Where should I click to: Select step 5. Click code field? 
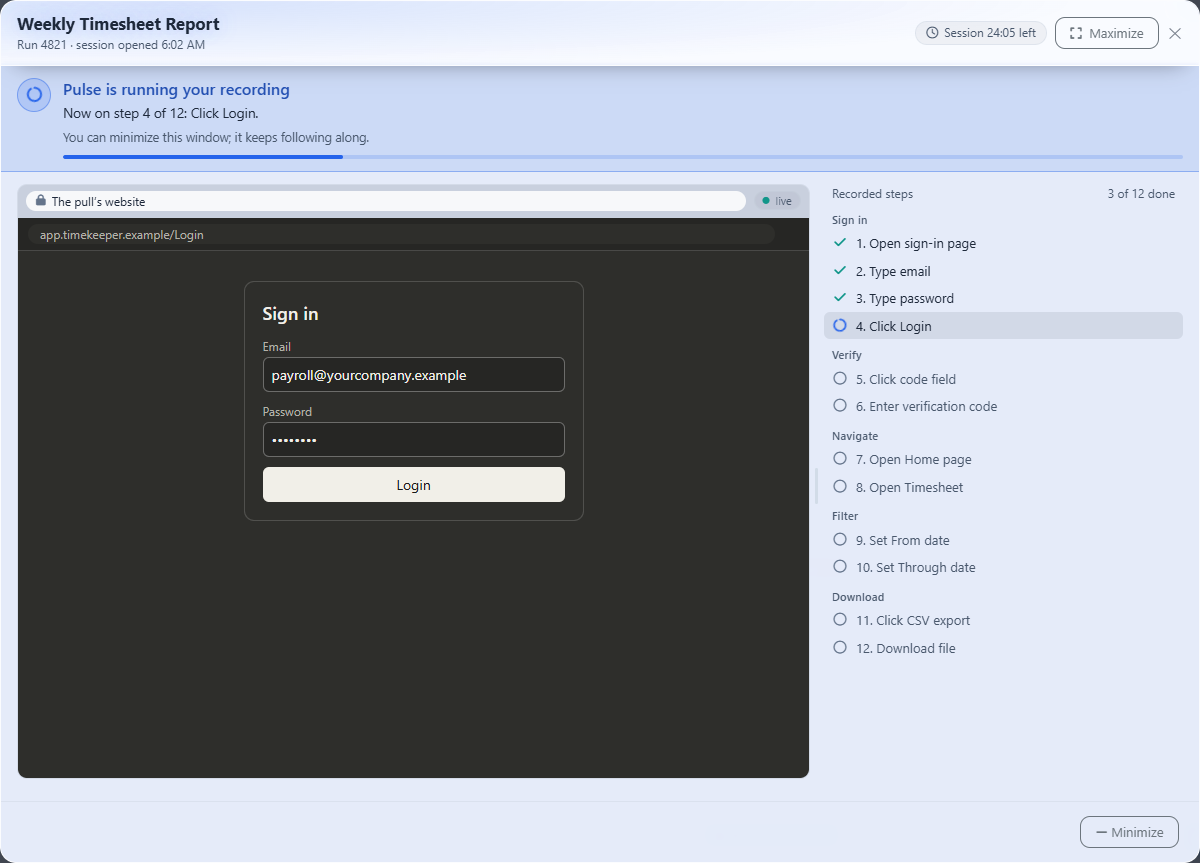click(1003, 379)
